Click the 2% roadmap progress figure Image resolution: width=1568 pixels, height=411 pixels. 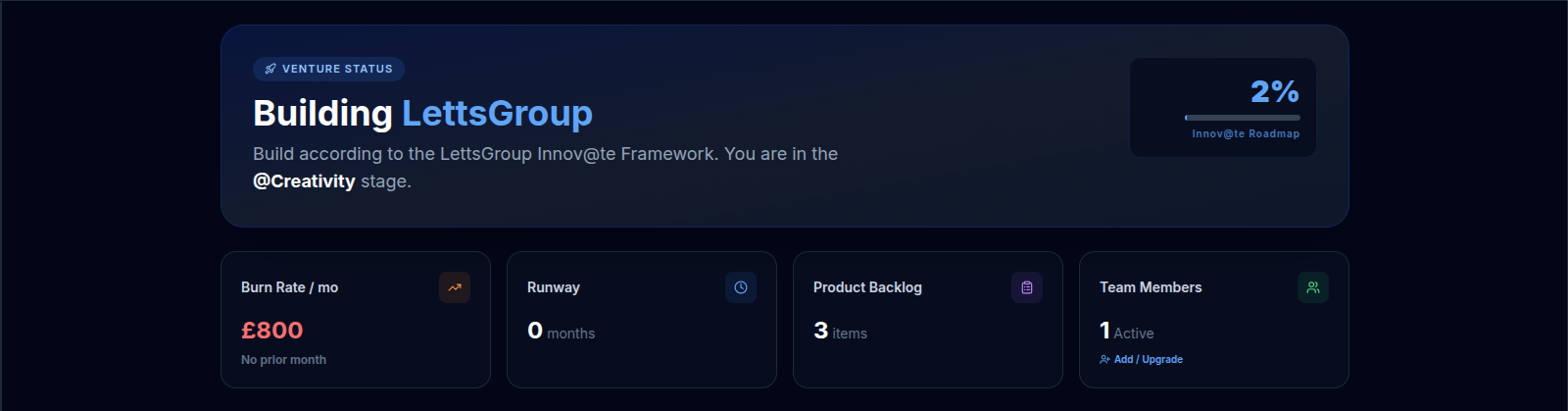(x=1274, y=92)
